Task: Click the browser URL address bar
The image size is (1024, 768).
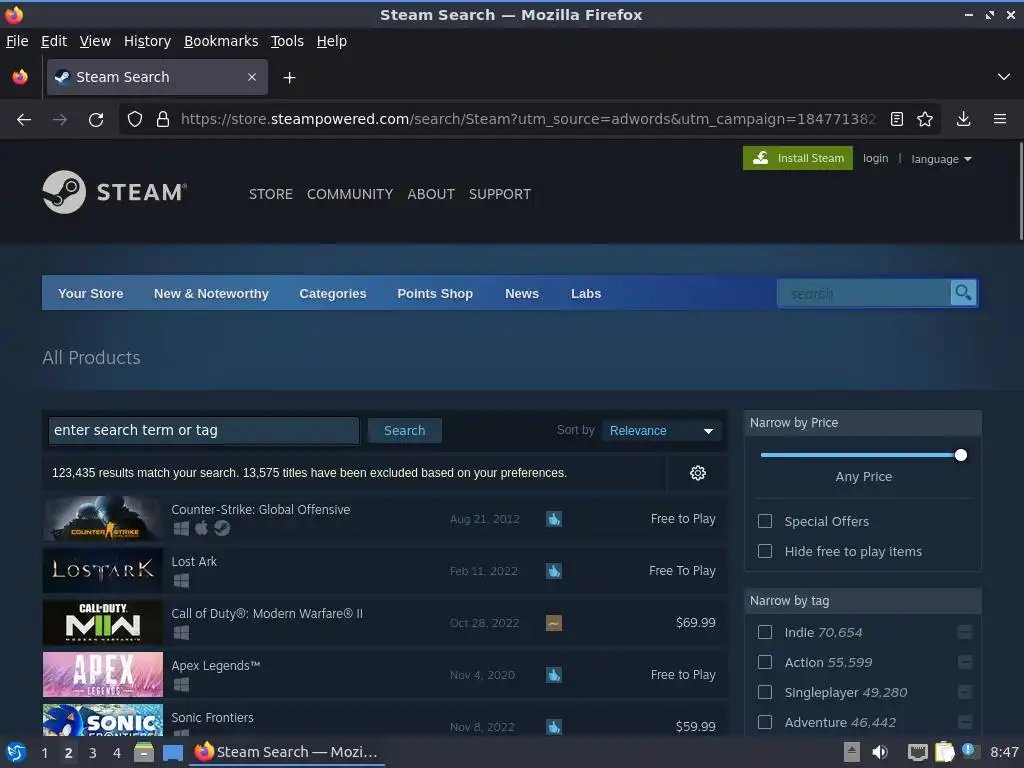Action: pyautogui.click(x=528, y=120)
